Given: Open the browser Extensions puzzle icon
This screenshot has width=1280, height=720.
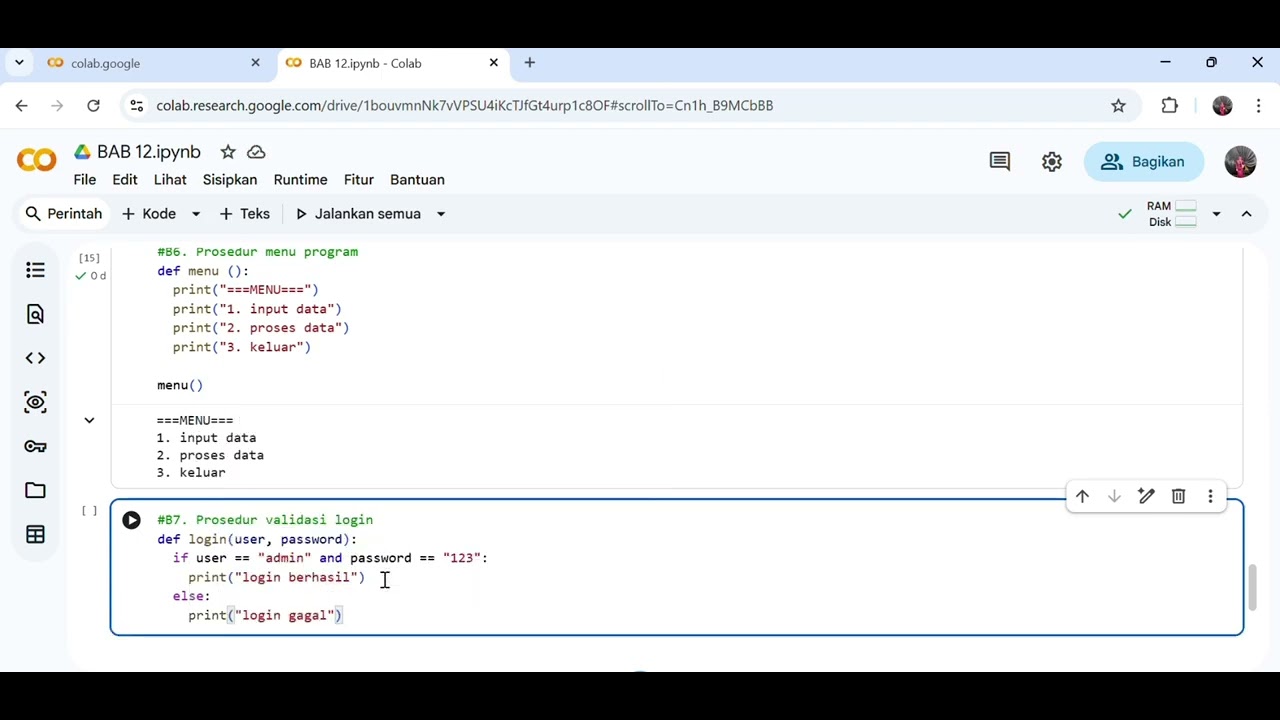Looking at the screenshot, I should pos(1169,105).
